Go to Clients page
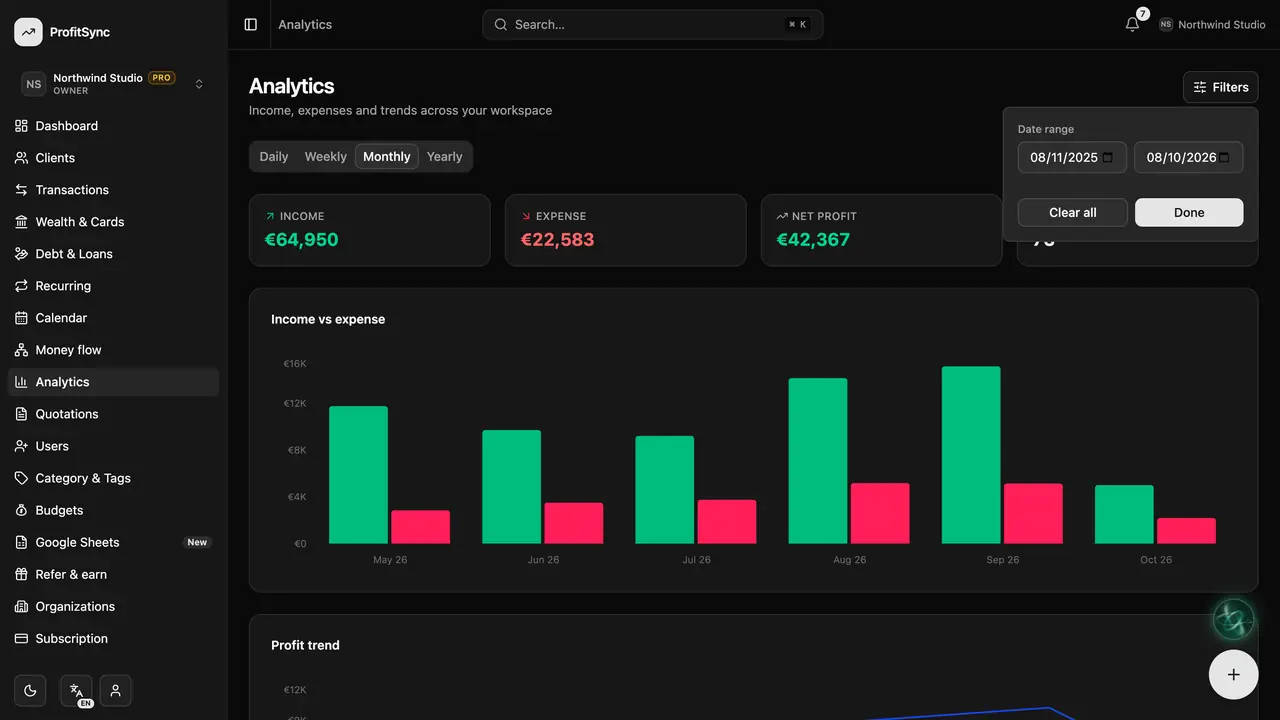1280x720 pixels. (113, 158)
